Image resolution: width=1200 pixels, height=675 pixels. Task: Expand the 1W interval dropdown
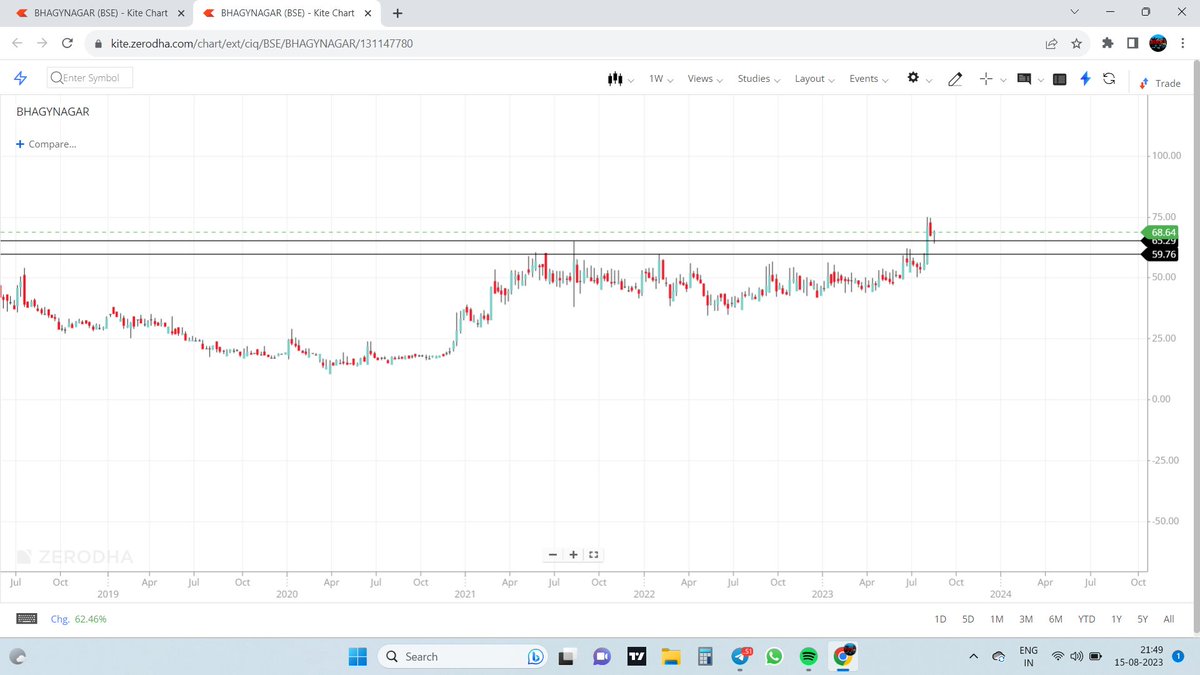[661, 79]
